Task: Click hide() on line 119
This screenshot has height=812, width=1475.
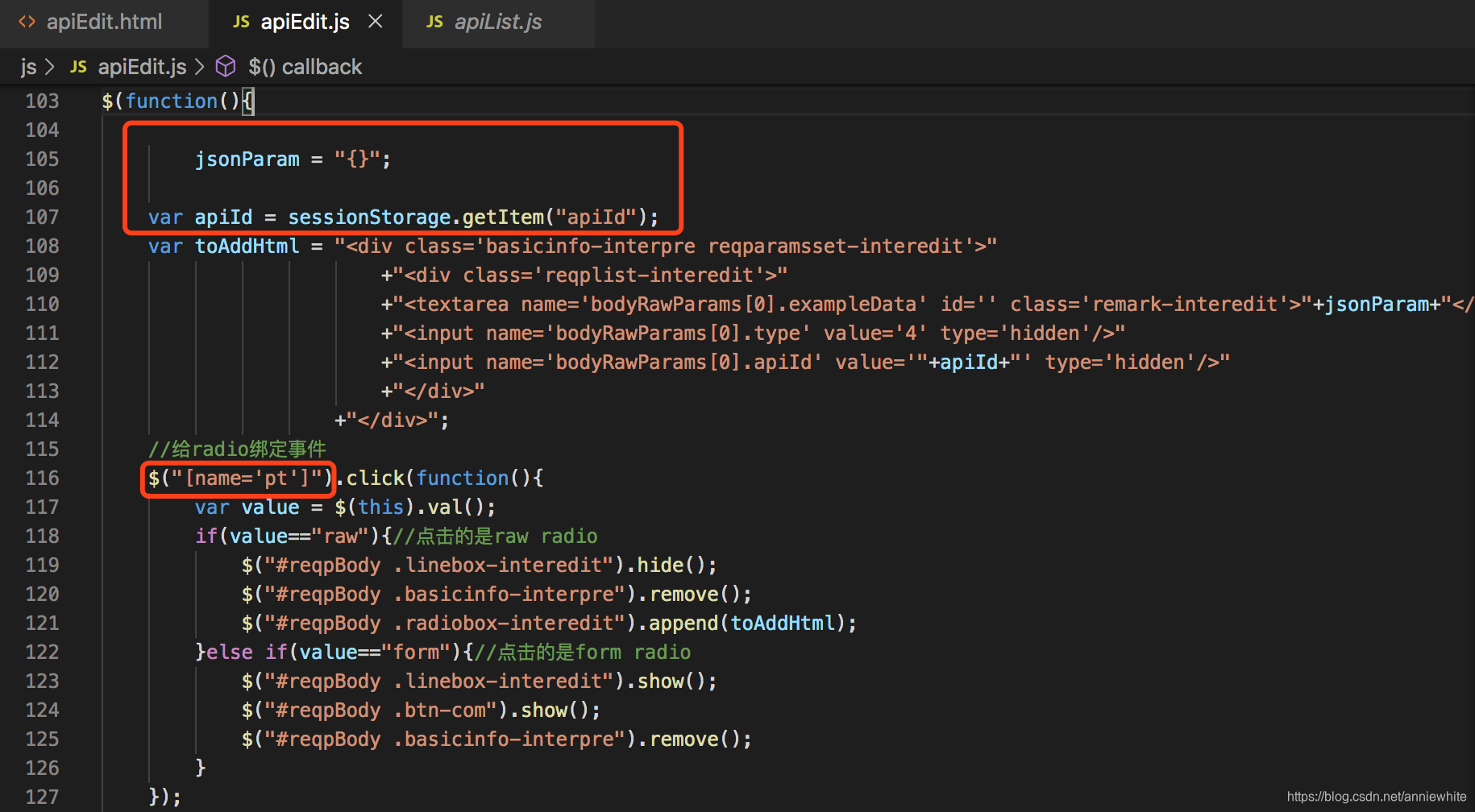Action: 672,565
